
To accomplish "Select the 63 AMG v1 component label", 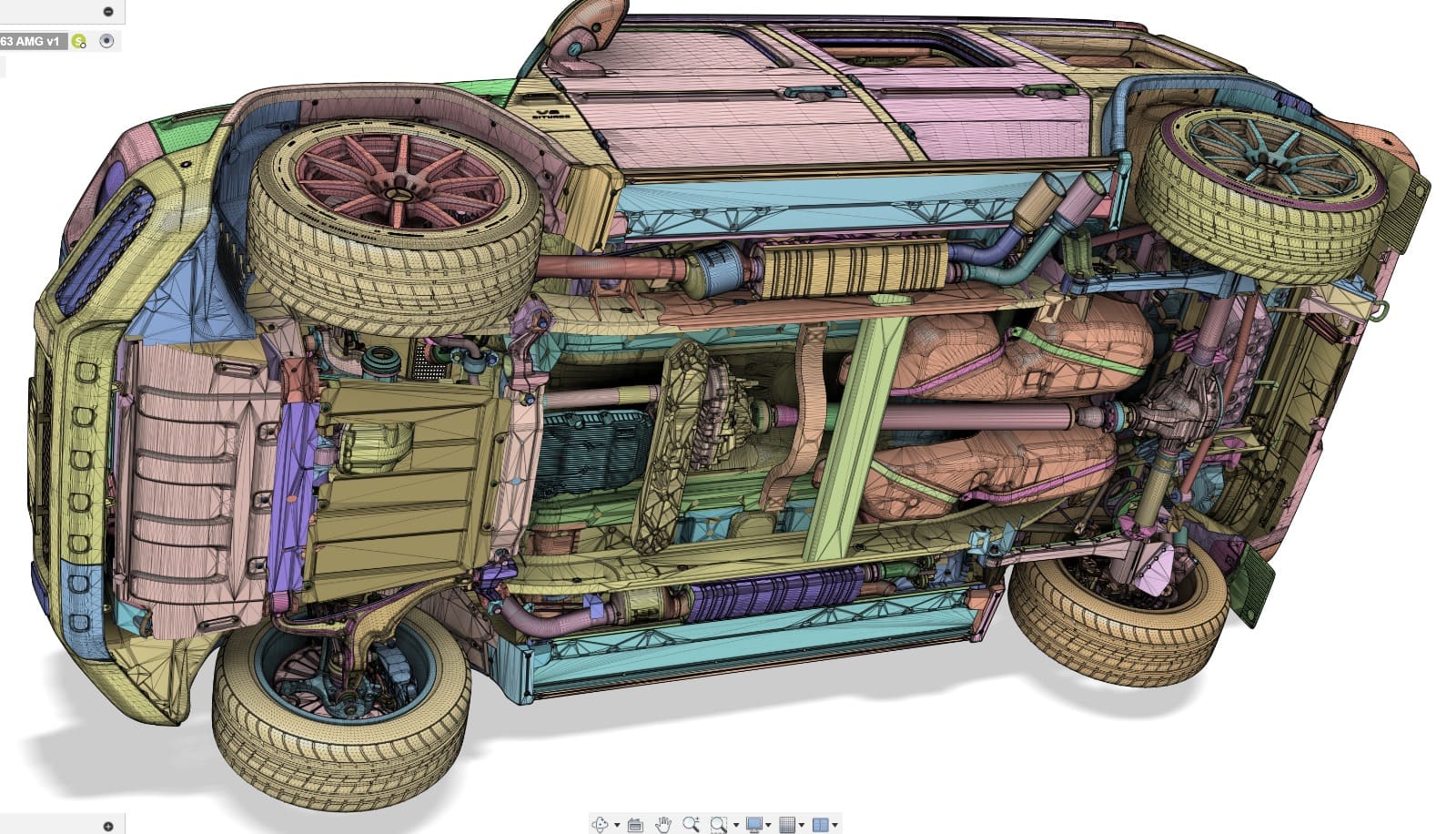I will click(x=31, y=41).
